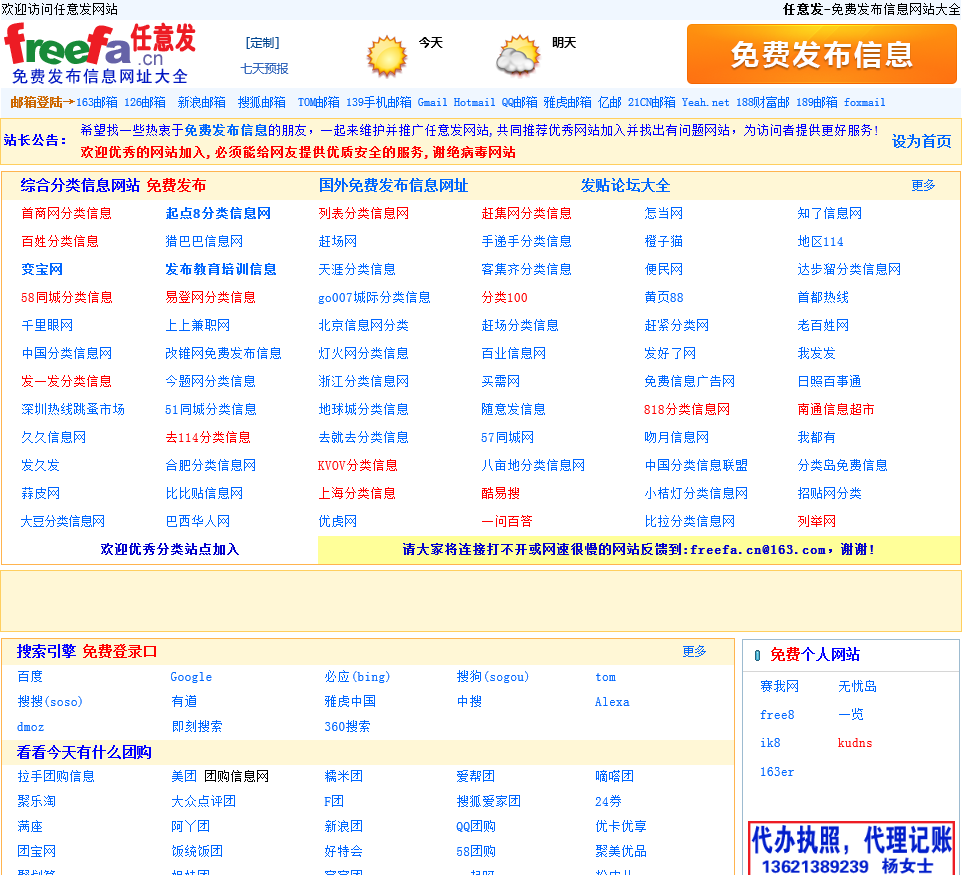Image resolution: width=962 pixels, height=875 pixels.
Task: Open the dmoz link
Action: tap(31, 727)
